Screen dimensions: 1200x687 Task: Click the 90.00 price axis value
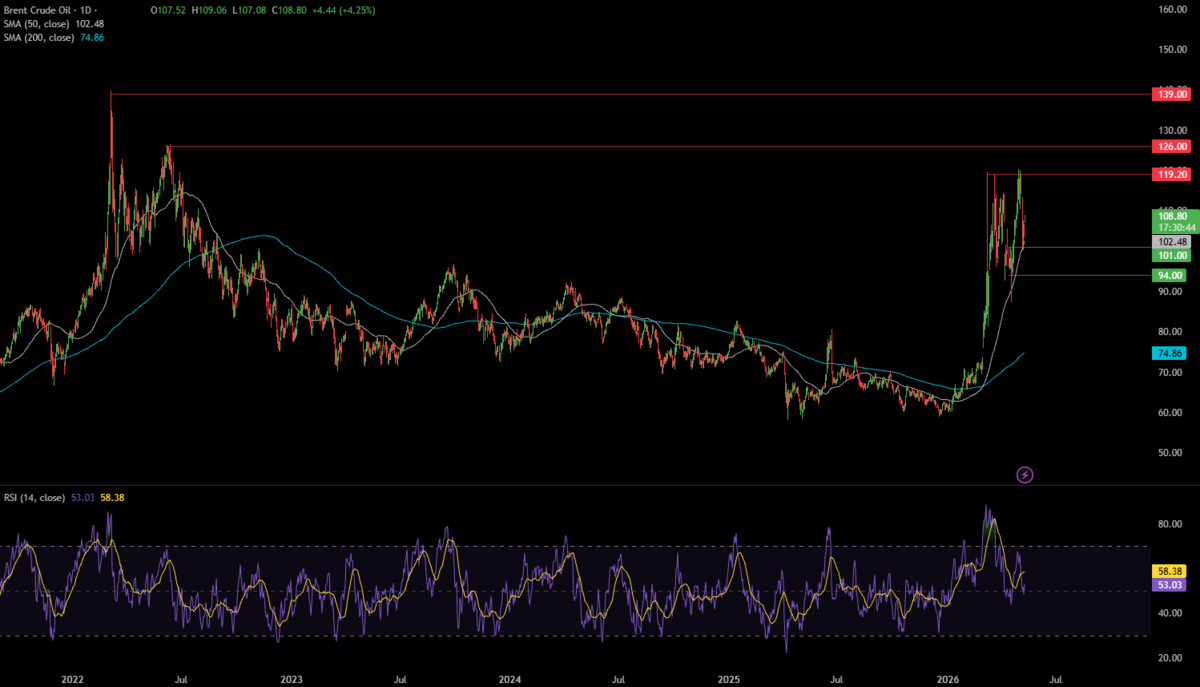click(x=1172, y=292)
